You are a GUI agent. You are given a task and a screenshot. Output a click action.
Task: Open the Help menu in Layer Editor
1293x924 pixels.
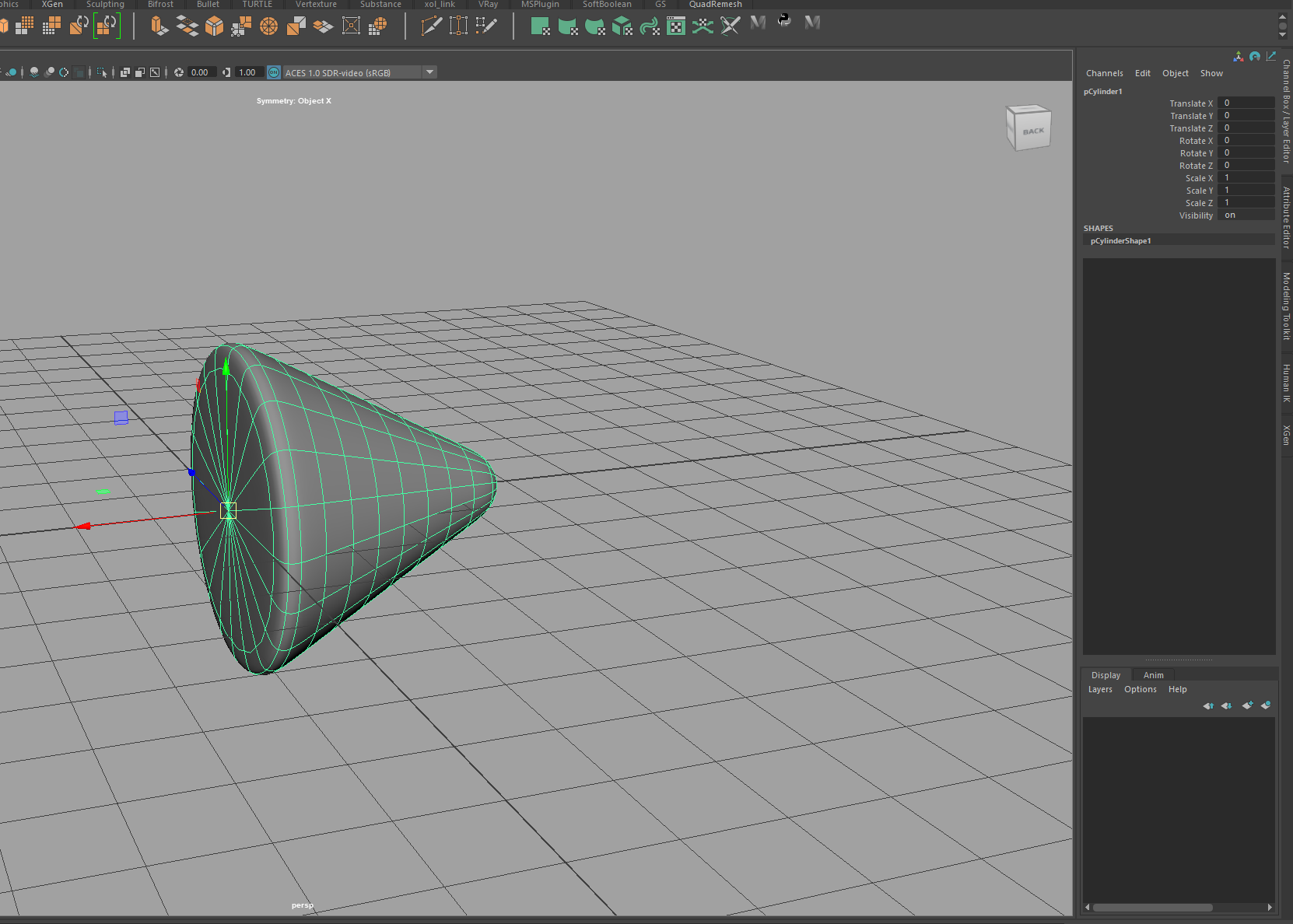point(1177,689)
